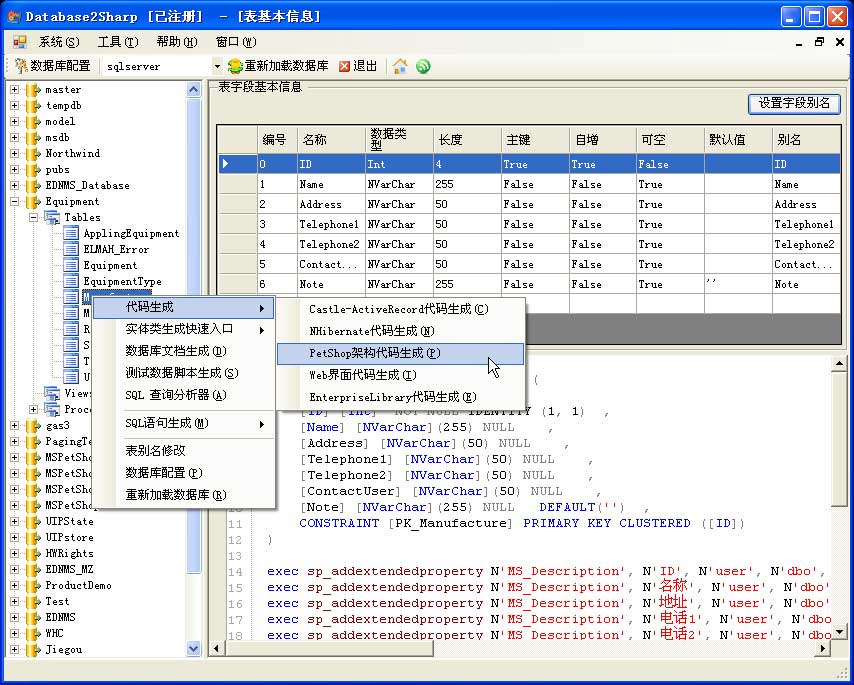
Task: Expand the 实体类生成快速入口 submenu arrow
Action: (x=262, y=330)
